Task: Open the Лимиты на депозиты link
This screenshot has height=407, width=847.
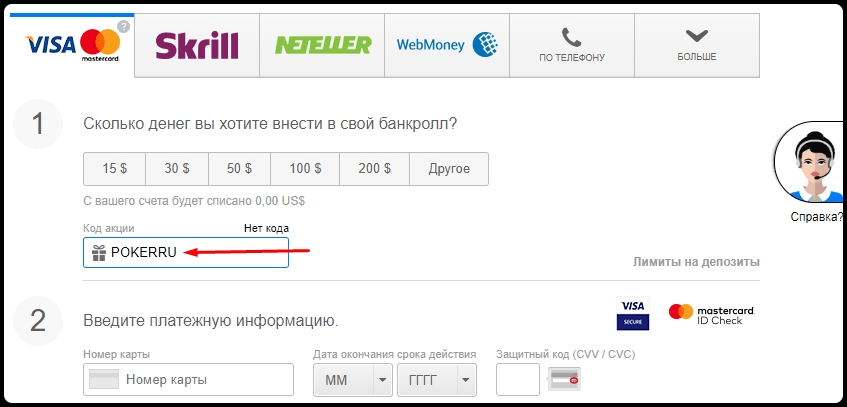Action: [x=696, y=262]
